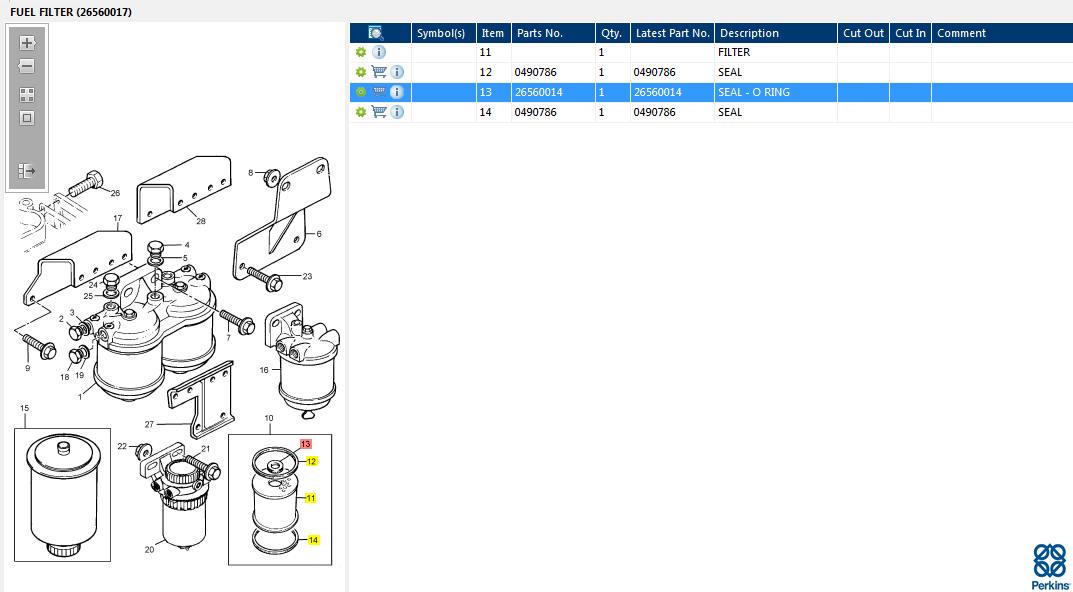Click callout number 6 bracket in diagram
The image size is (1073, 592).
[318, 234]
